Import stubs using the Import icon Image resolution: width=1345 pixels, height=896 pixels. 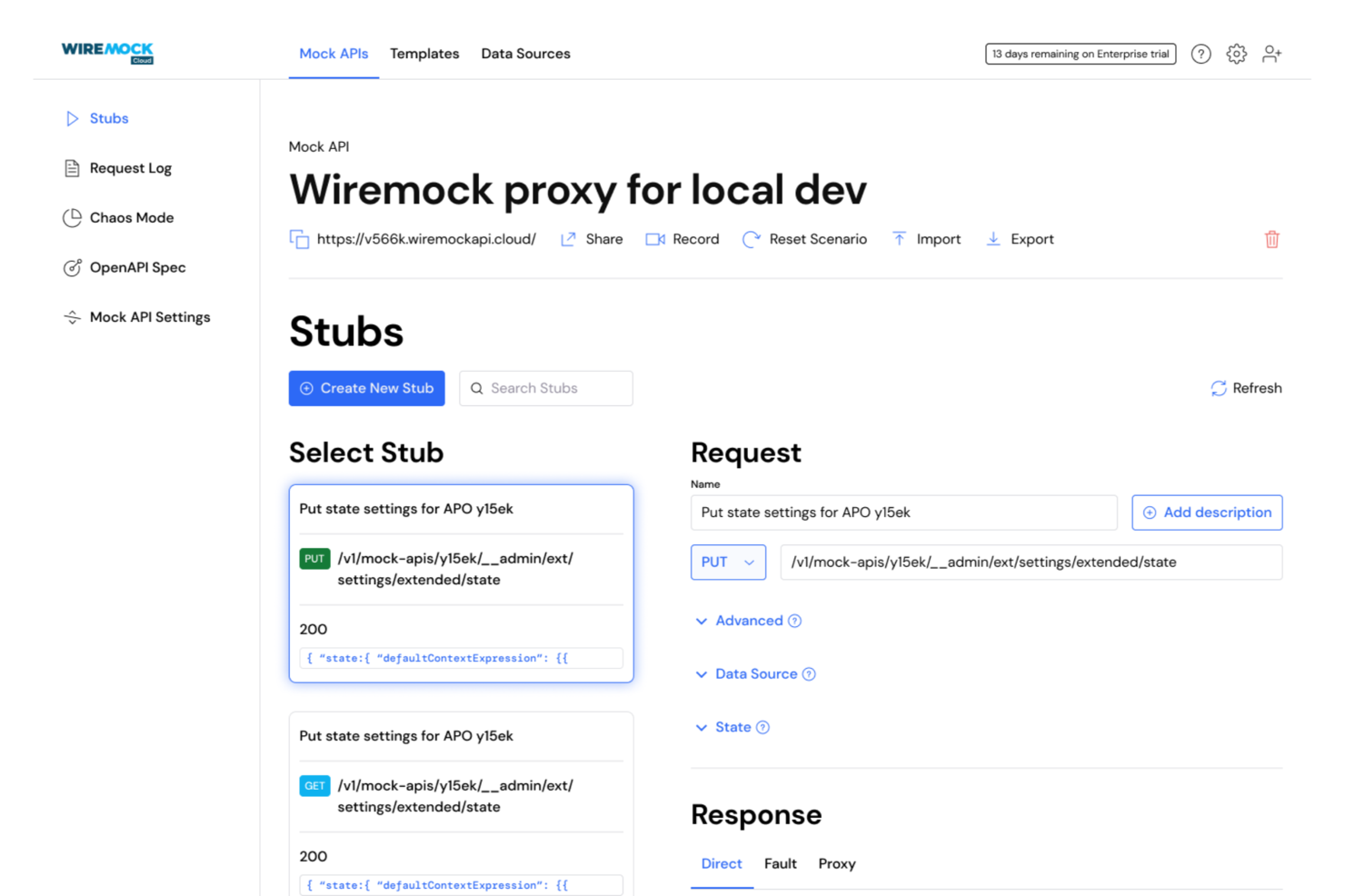(899, 238)
